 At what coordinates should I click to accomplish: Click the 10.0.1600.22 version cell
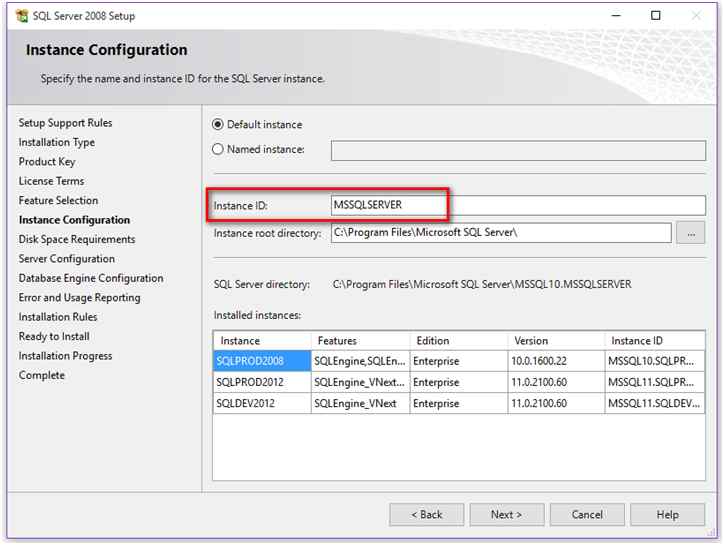[556, 361]
